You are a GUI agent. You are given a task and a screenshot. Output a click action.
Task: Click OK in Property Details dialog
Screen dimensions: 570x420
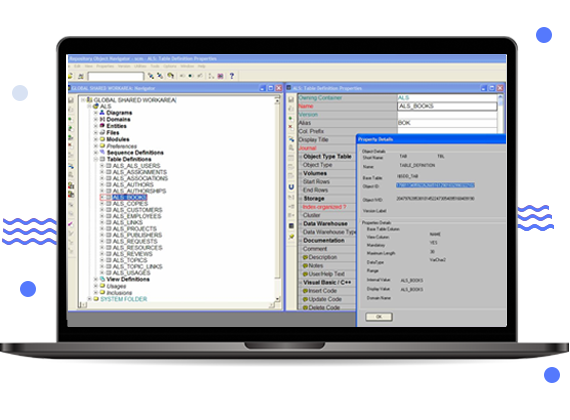tap(379, 317)
